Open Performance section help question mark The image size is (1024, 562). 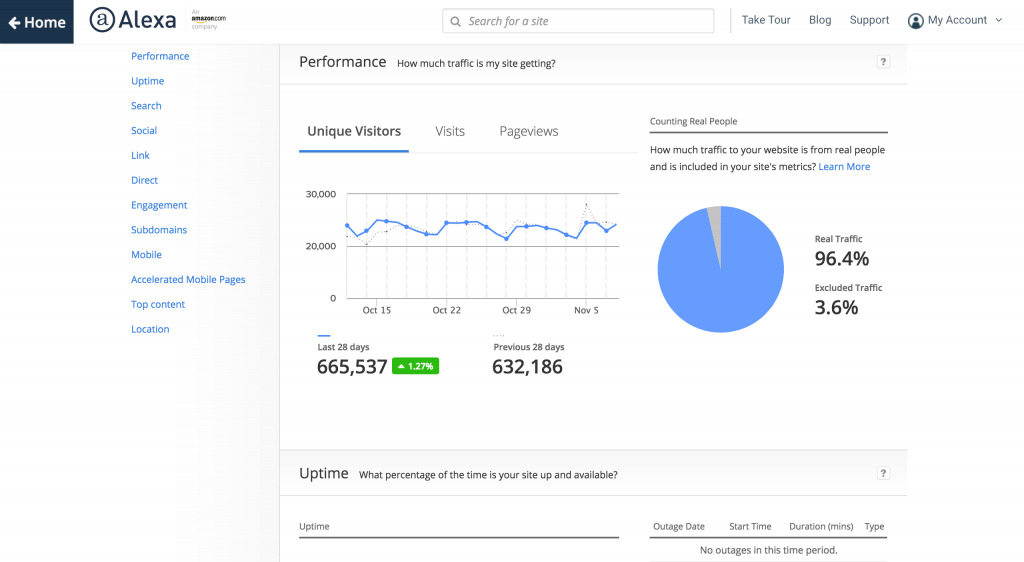(x=882, y=62)
